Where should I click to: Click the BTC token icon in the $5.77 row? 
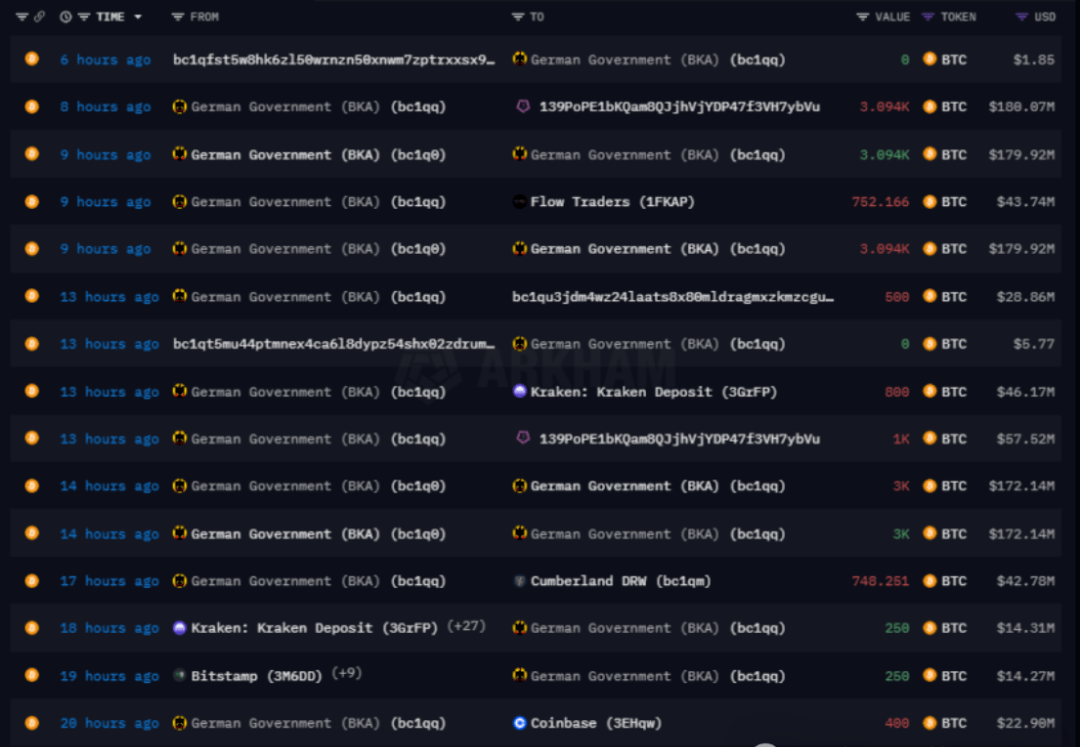[929, 343]
